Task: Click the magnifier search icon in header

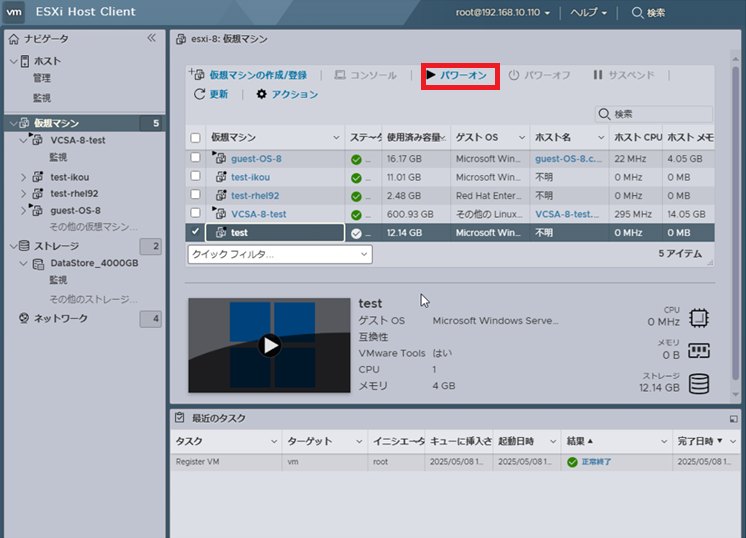Action: [x=637, y=13]
